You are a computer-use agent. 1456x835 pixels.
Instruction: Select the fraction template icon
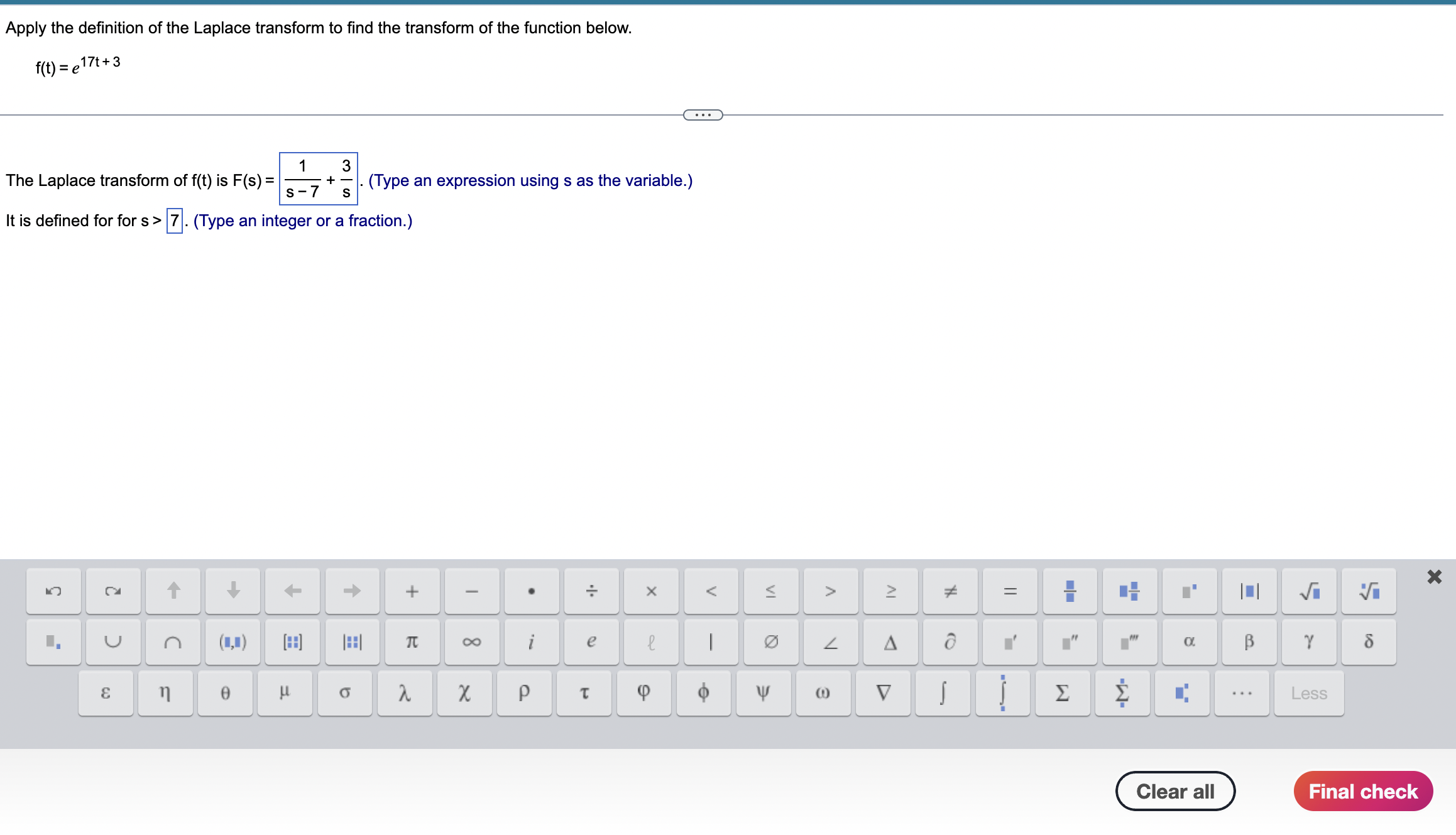tap(1070, 591)
